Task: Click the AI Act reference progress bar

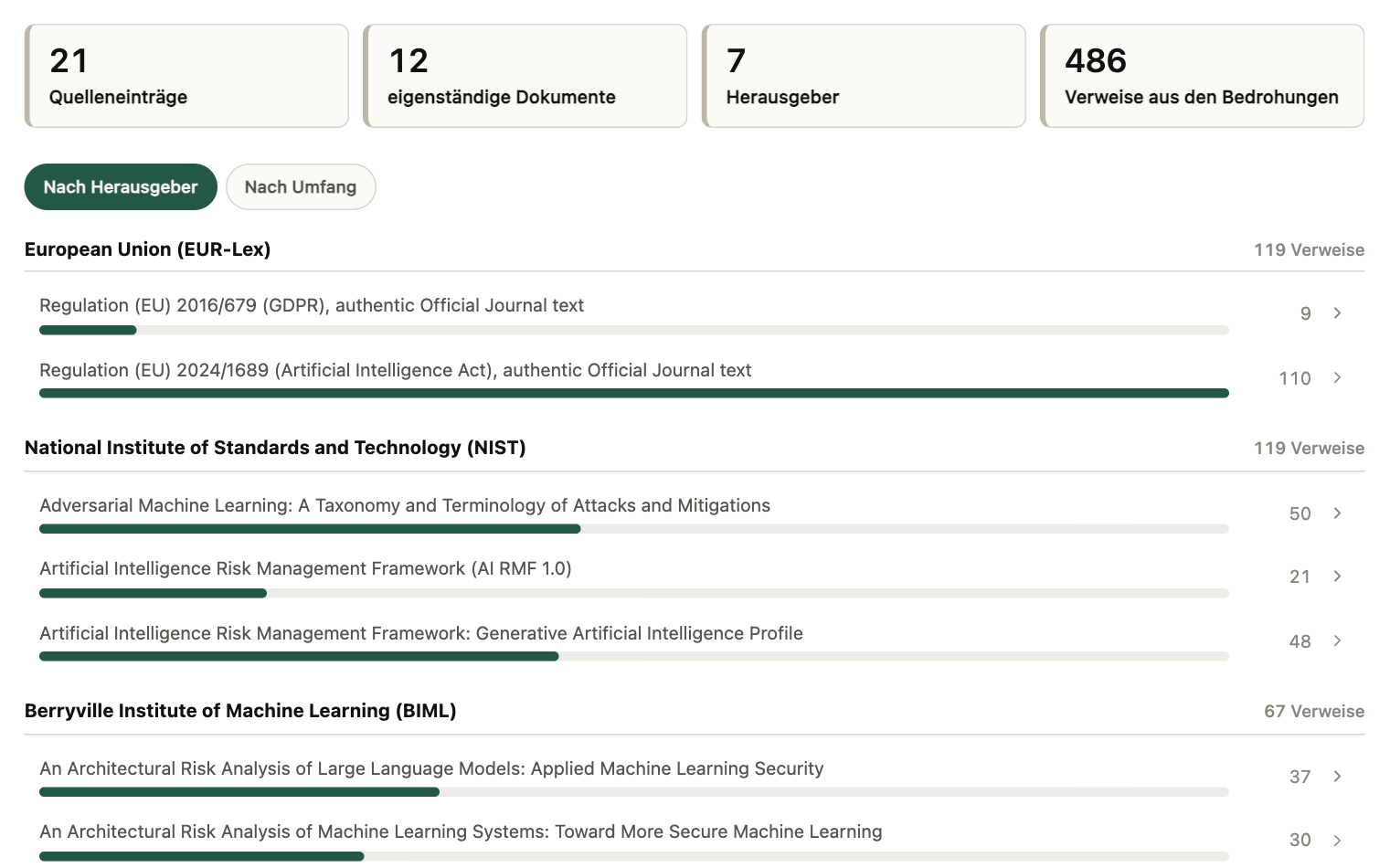Action: (x=634, y=394)
